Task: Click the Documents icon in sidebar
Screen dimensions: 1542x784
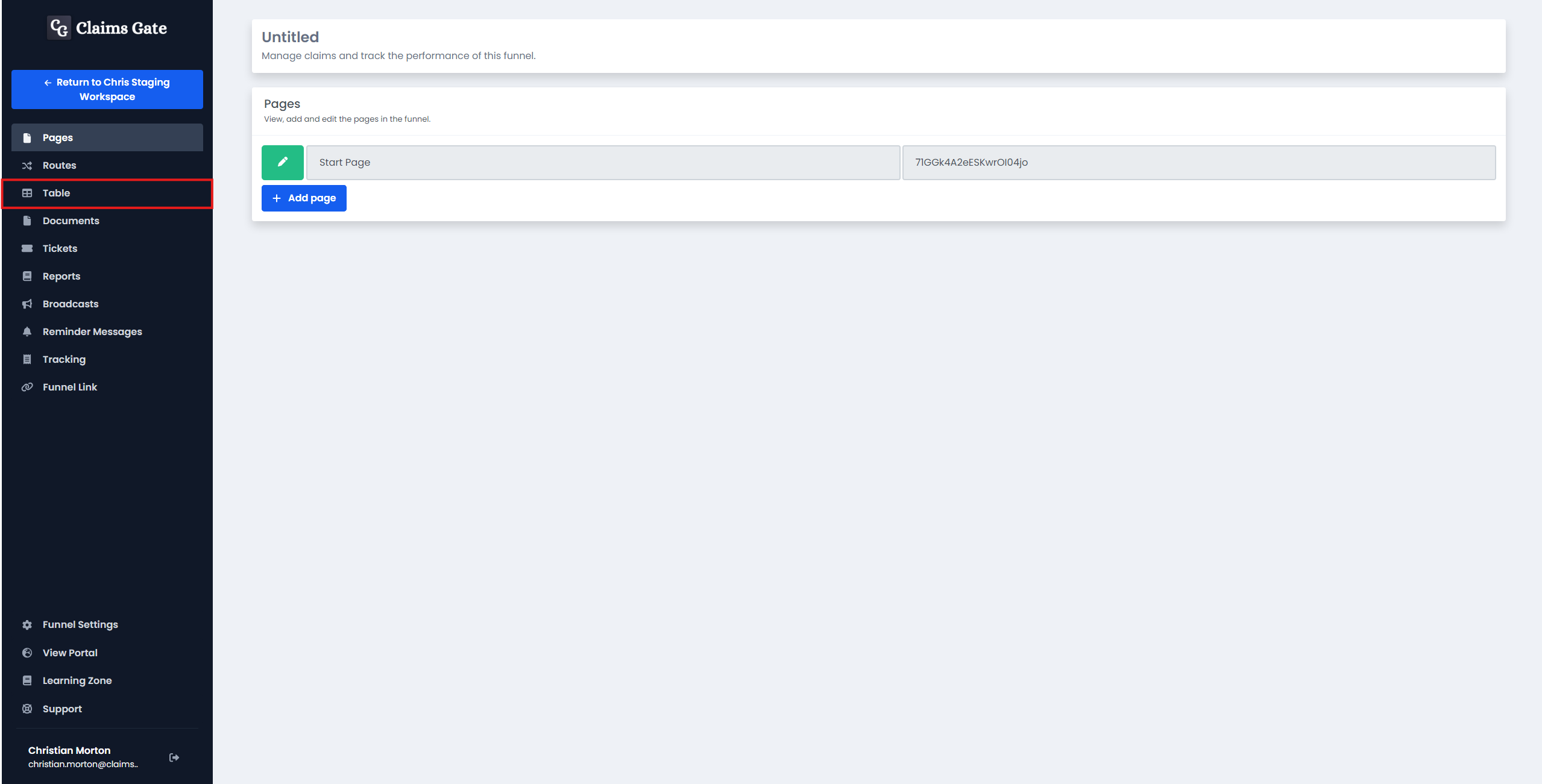Action: [27, 220]
